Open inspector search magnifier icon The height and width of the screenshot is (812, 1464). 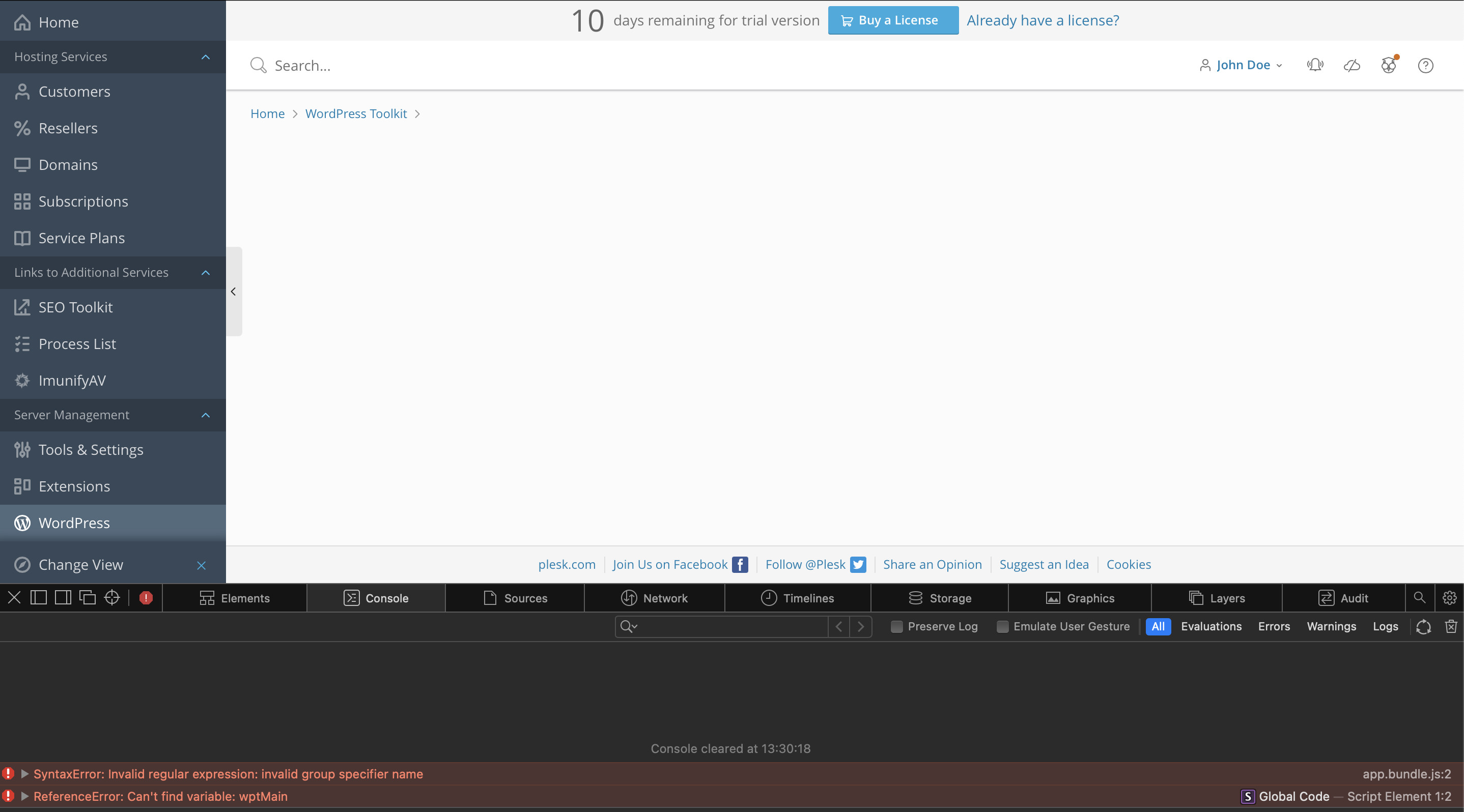(1419, 598)
